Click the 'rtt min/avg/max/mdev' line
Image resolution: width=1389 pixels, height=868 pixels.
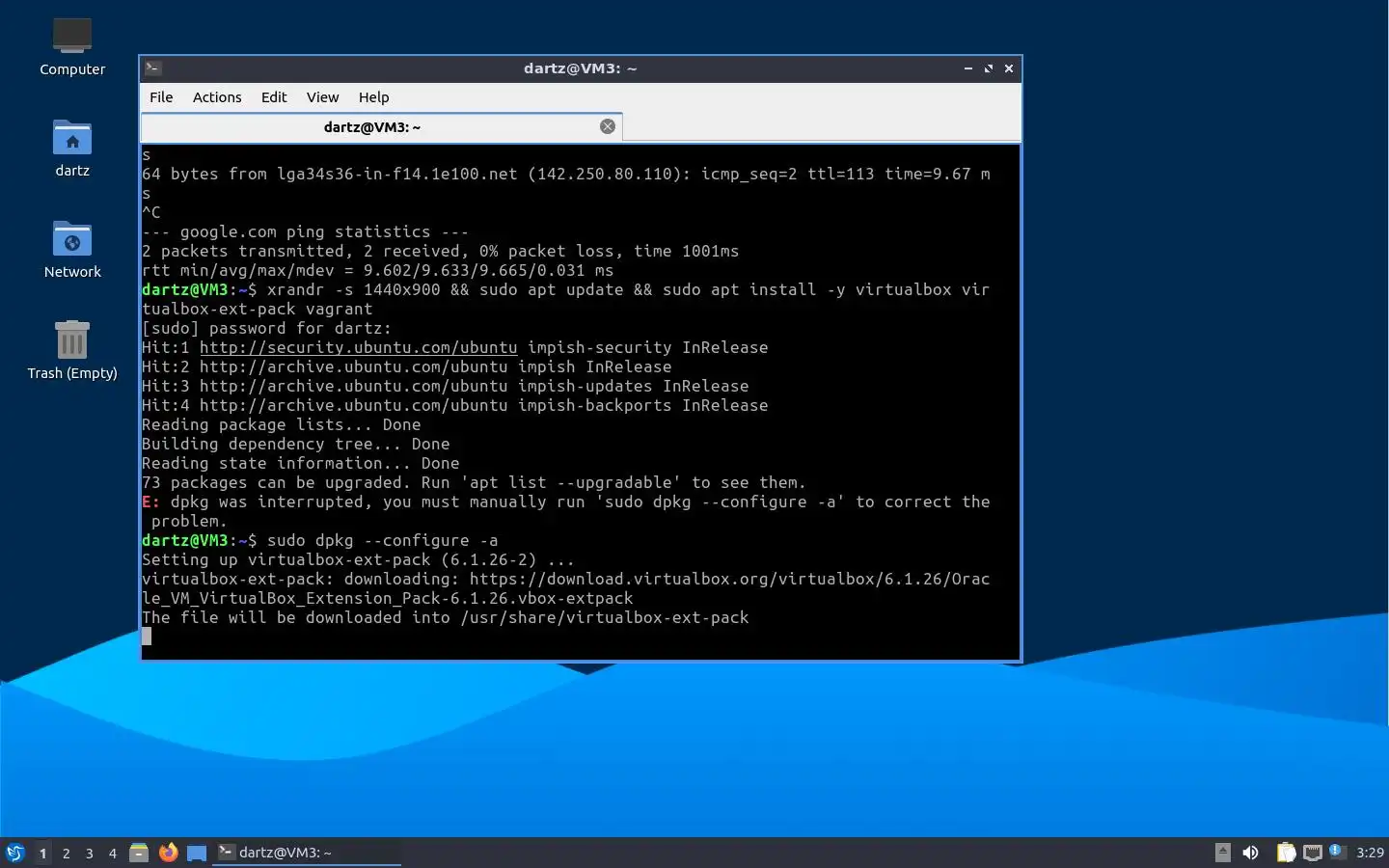click(x=377, y=270)
